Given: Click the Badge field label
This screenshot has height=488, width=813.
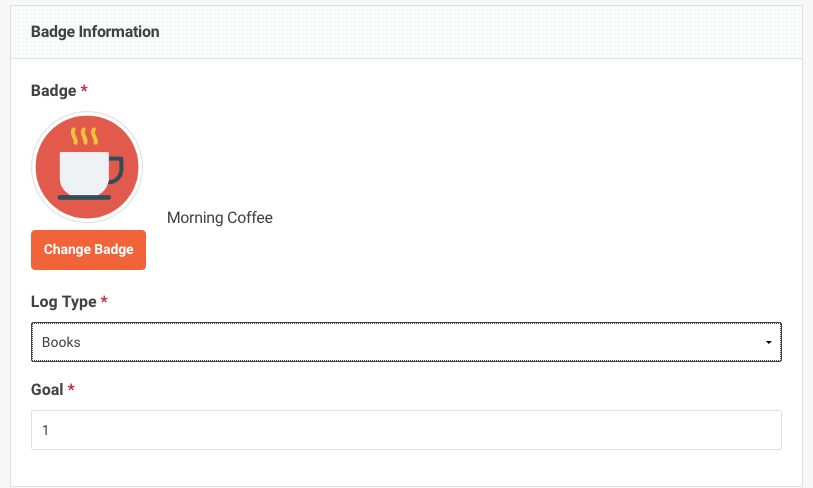Looking at the screenshot, I should click(x=53, y=91).
